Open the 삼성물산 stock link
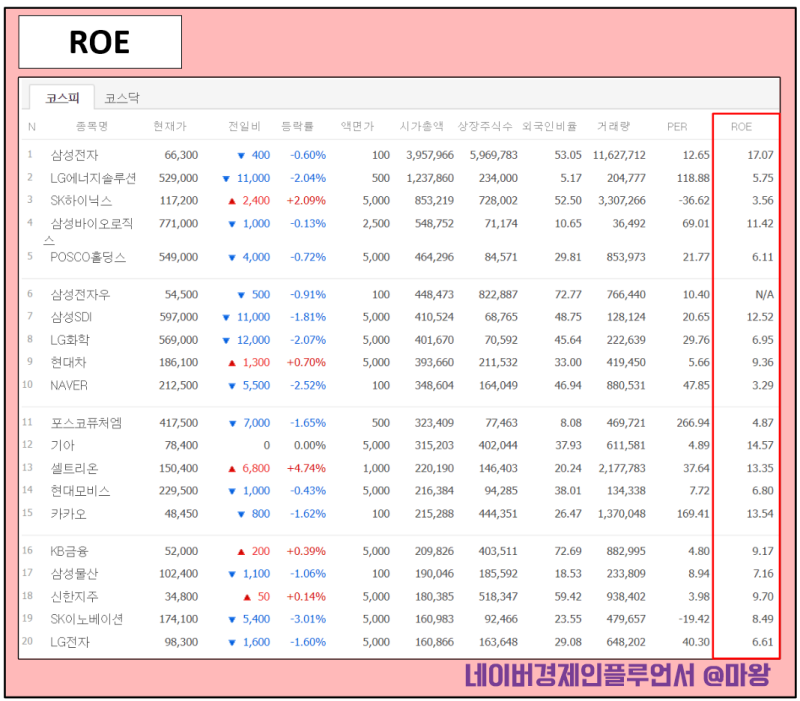The image size is (800, 701). click(74, 574)
